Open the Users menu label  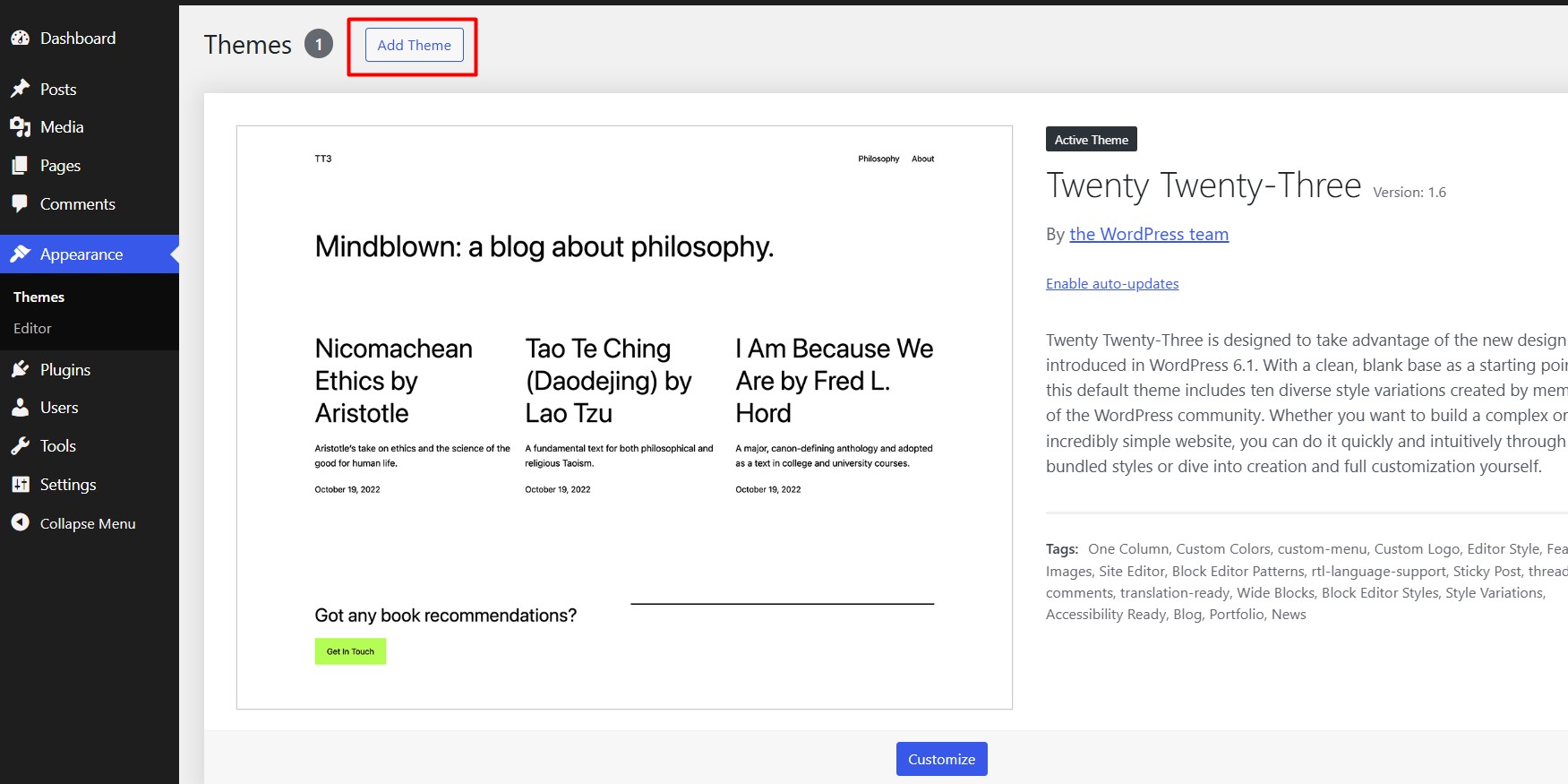pos(59,408)
